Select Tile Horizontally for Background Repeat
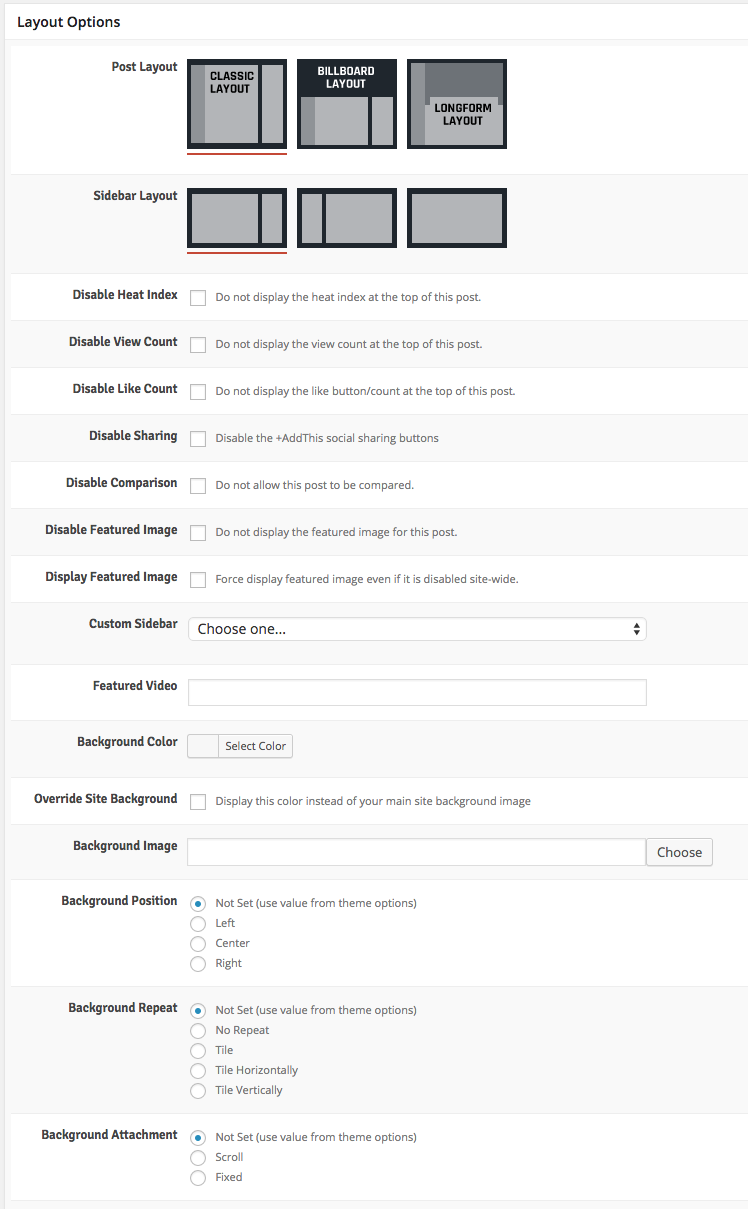 (x=198, y=1071)
